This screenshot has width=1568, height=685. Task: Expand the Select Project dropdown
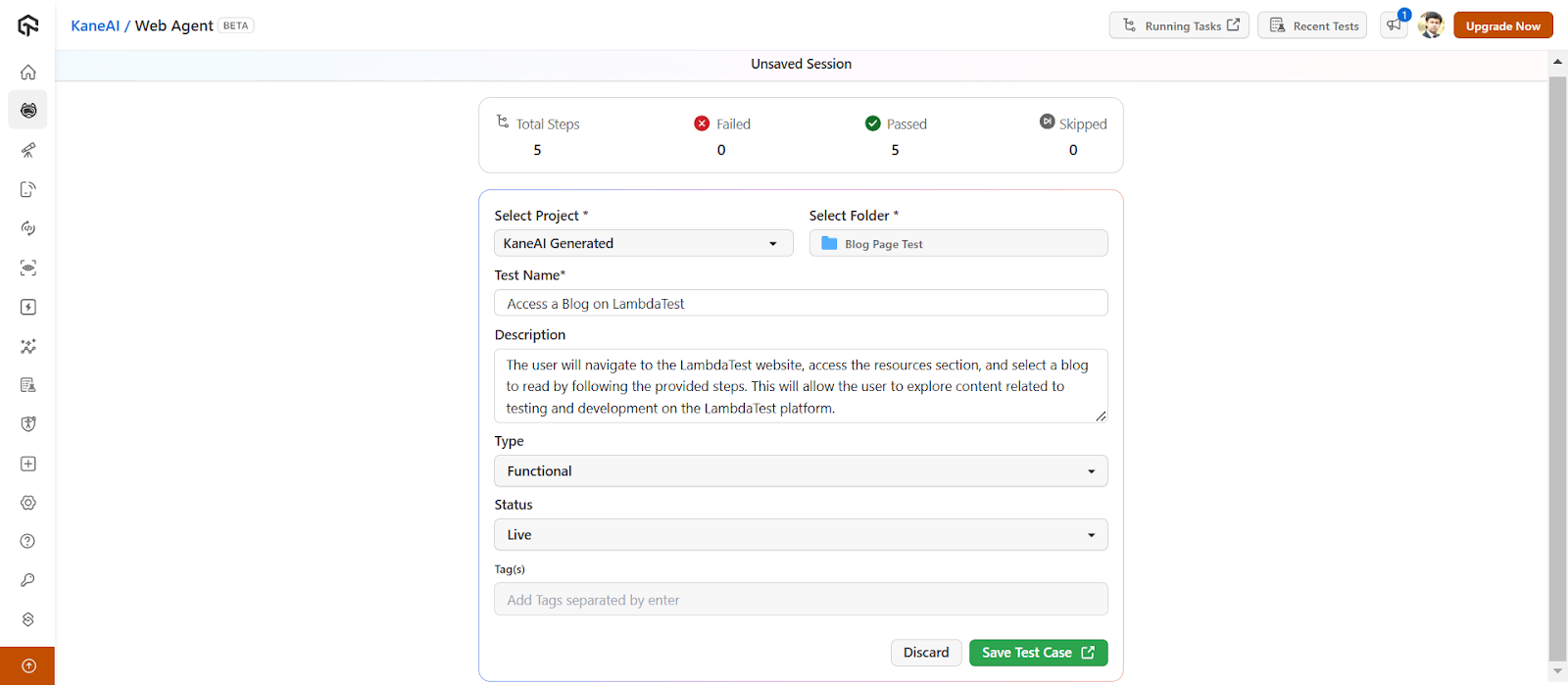point(643,243)
